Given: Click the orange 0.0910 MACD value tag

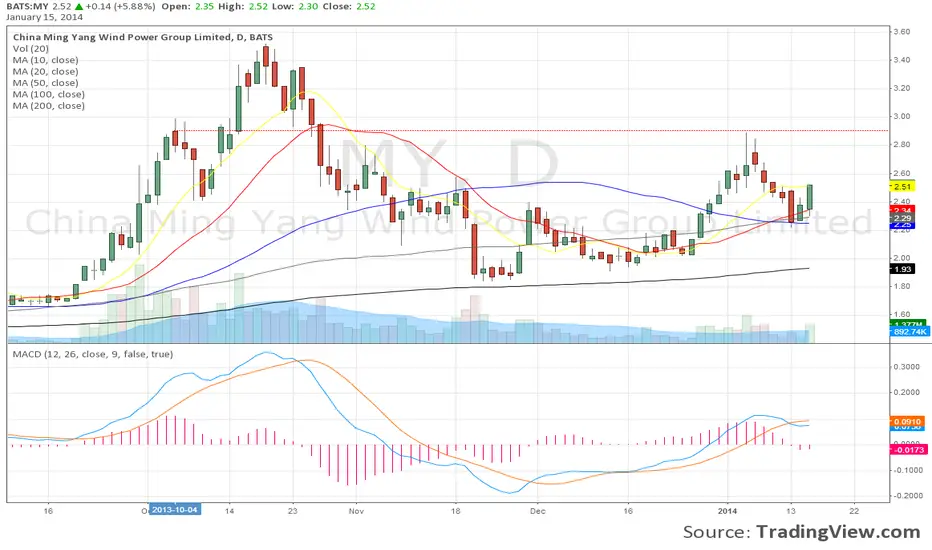Looking at the screenshot, I should point(907,422).
